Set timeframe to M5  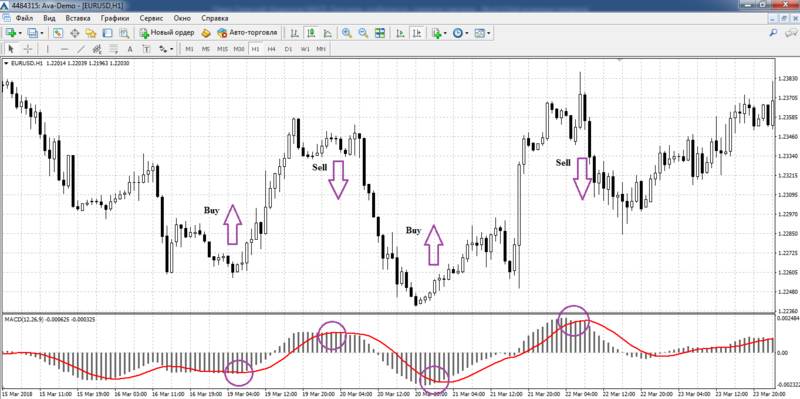pos(206,49)
